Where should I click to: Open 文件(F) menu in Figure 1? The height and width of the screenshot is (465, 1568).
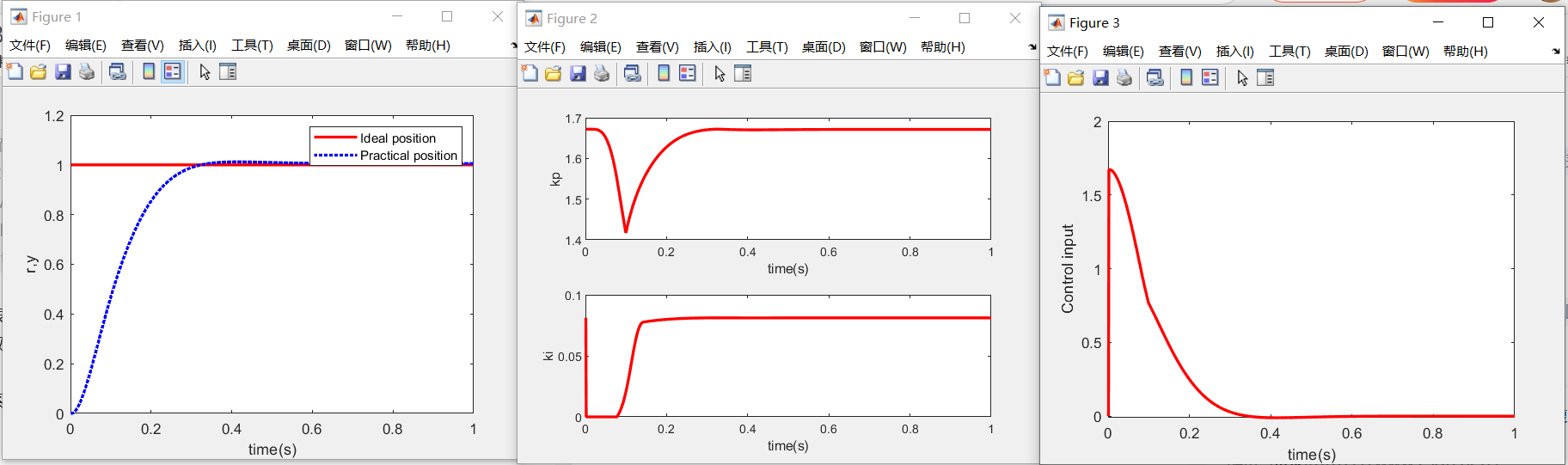(30, 46)
